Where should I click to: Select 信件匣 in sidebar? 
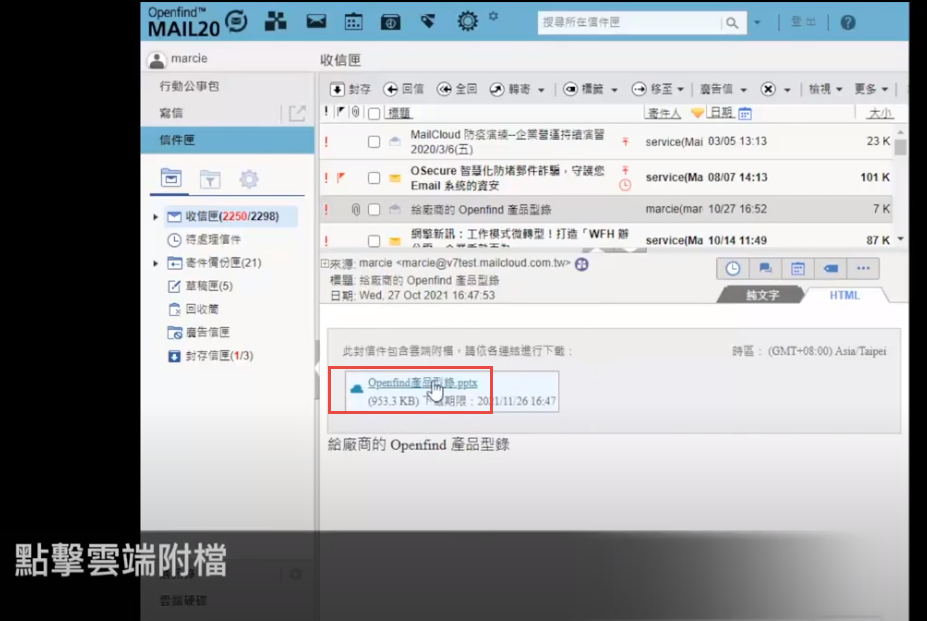(x=228, y=140)
